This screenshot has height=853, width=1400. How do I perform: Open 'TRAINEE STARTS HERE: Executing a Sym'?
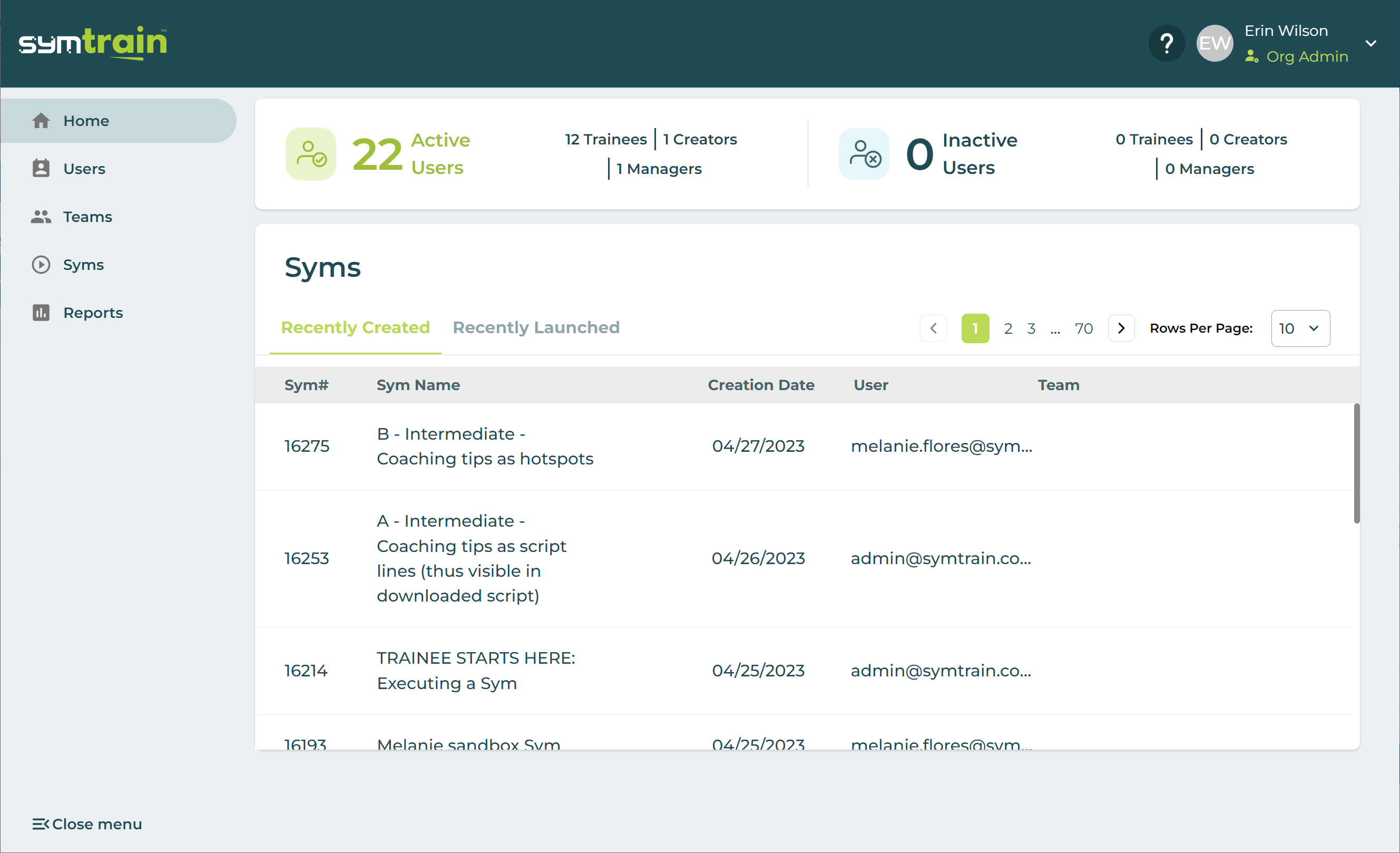click(x=476, y=671)
